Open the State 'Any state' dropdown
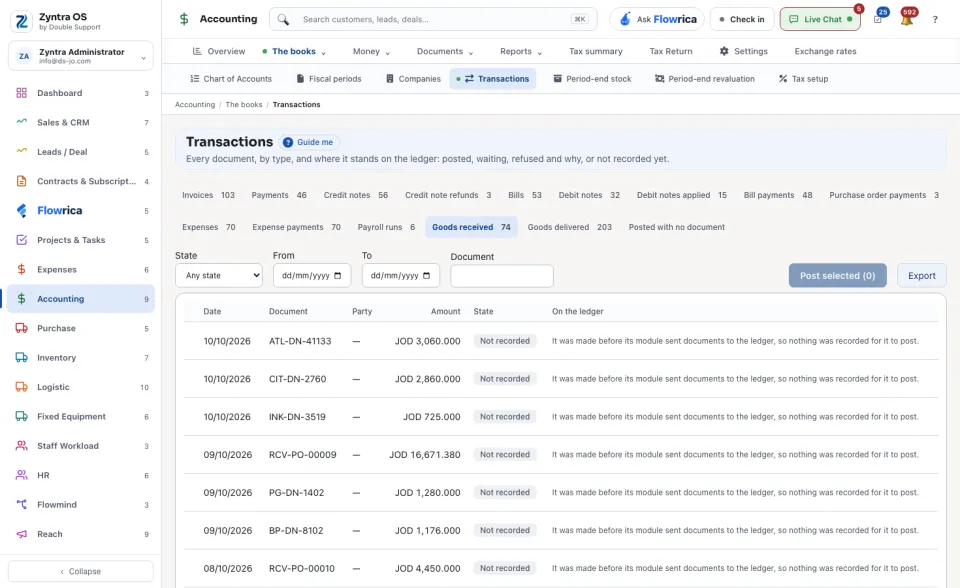The width and height of the screenshot is (960, 588). pyautogui.click(x=219, y=276)
